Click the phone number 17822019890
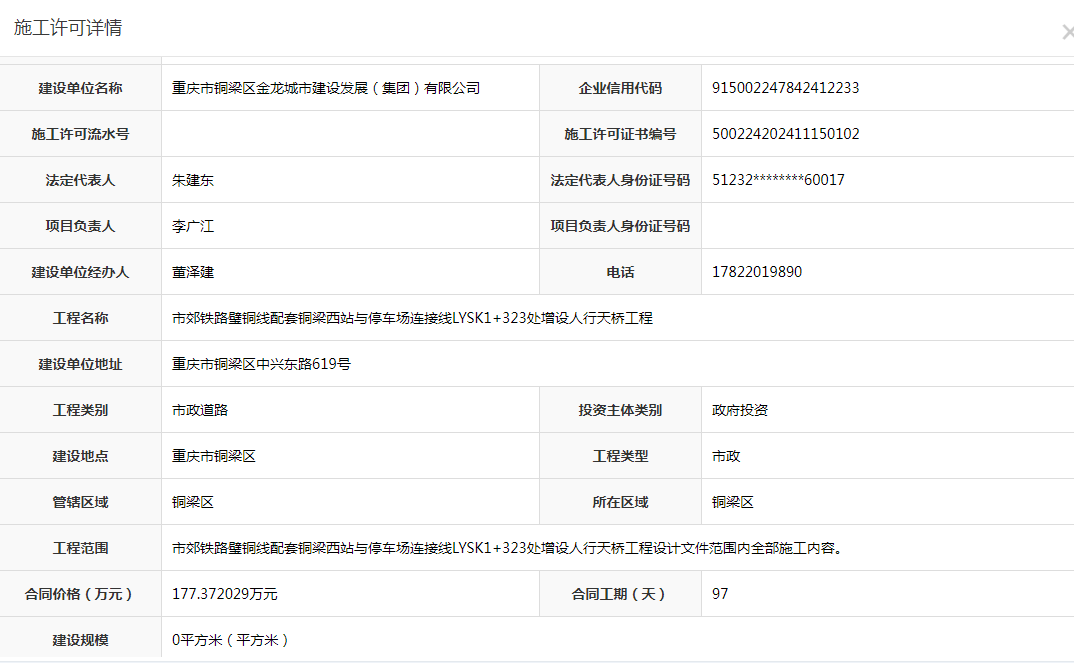The height and width of the screenshot is (663, 1074). (x=756, y=272)
